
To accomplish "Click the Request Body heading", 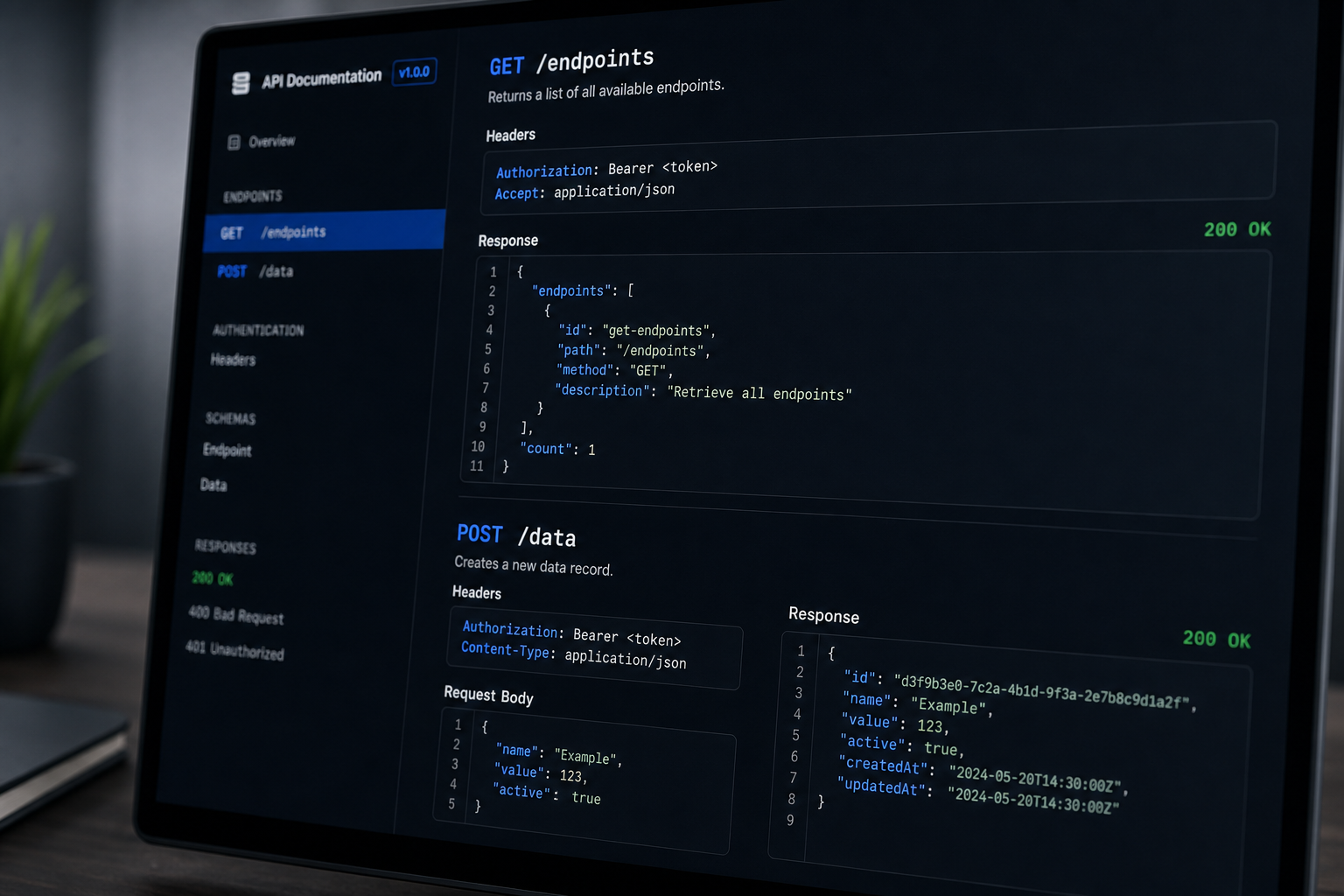I will coord(488,696).
